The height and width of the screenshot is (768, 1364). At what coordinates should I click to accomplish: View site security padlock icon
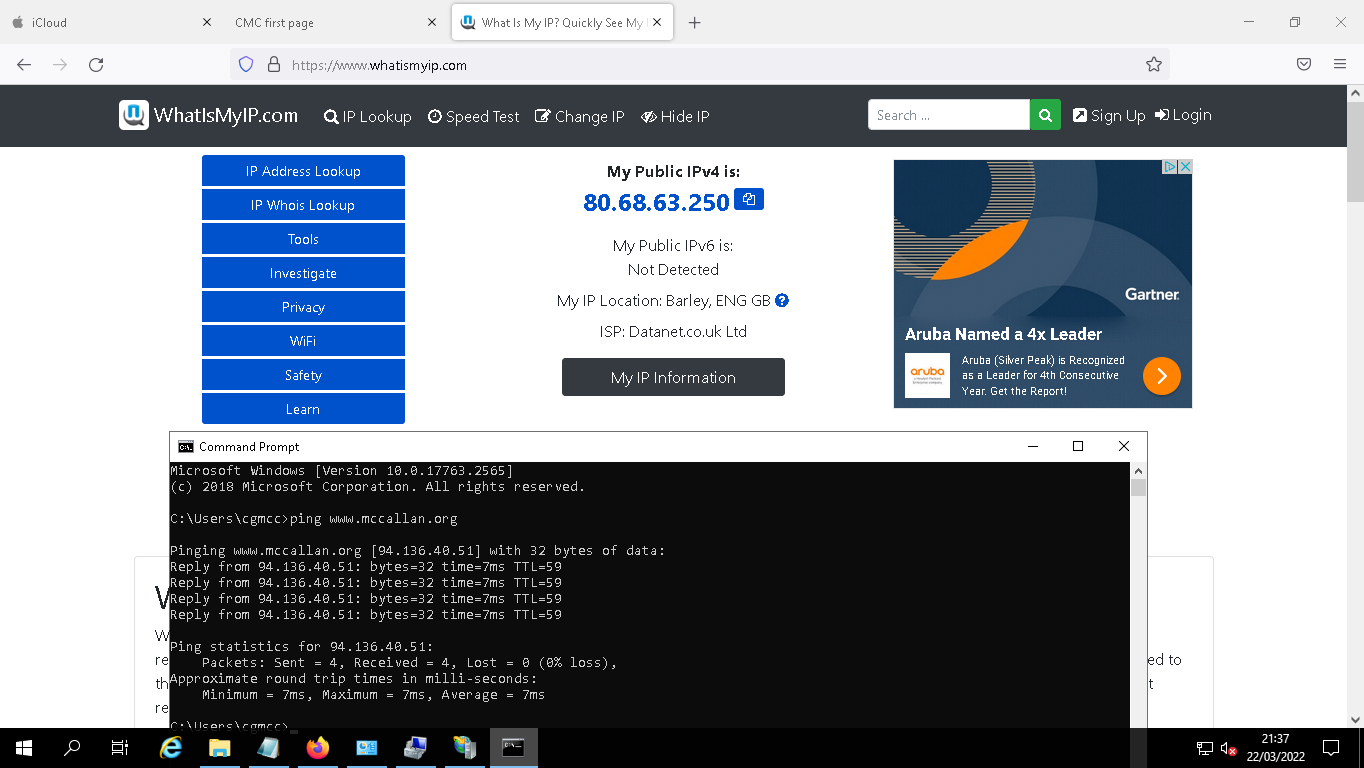point(273,64)
